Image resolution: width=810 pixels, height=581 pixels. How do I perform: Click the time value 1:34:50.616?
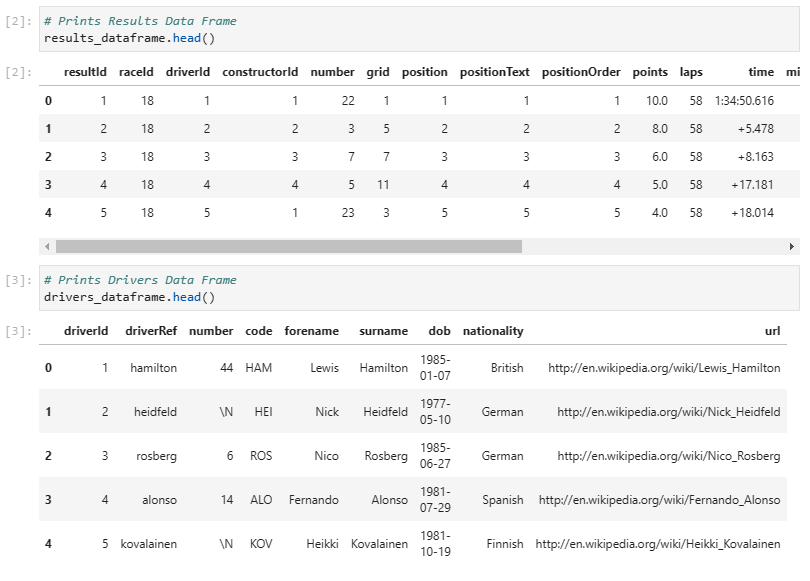click(x=744, y=101)
